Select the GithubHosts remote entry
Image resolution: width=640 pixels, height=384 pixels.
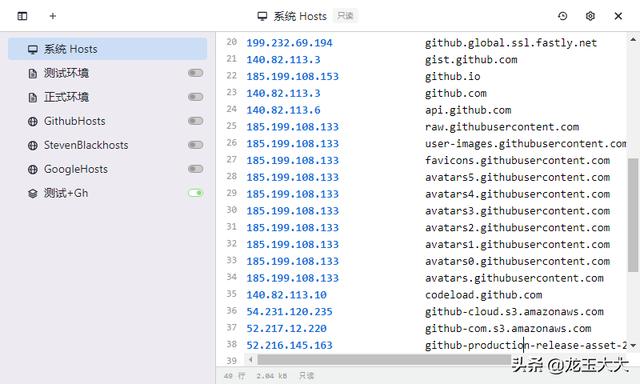[107, 121]
